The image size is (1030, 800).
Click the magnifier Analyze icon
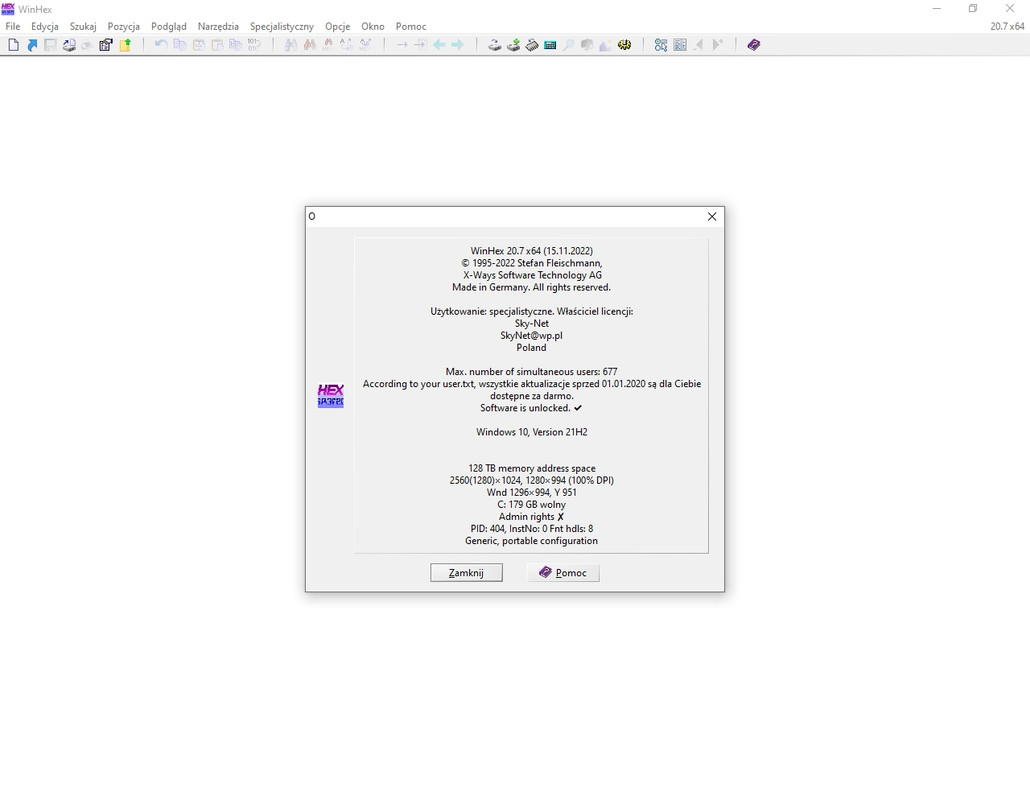[568, 45]
